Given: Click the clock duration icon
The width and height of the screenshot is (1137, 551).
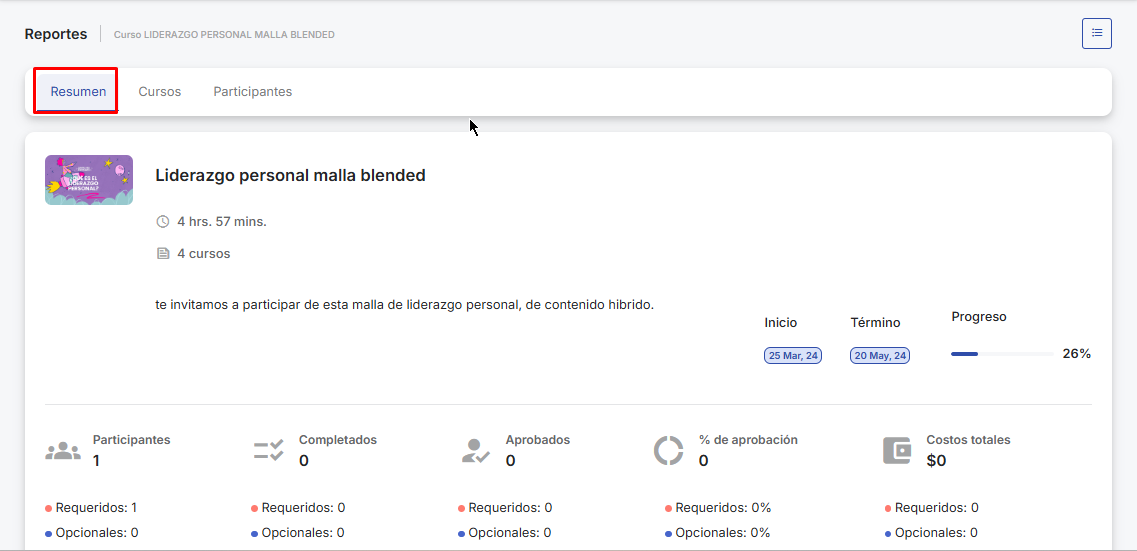Looking at the screenshot, I should (163, 222).
